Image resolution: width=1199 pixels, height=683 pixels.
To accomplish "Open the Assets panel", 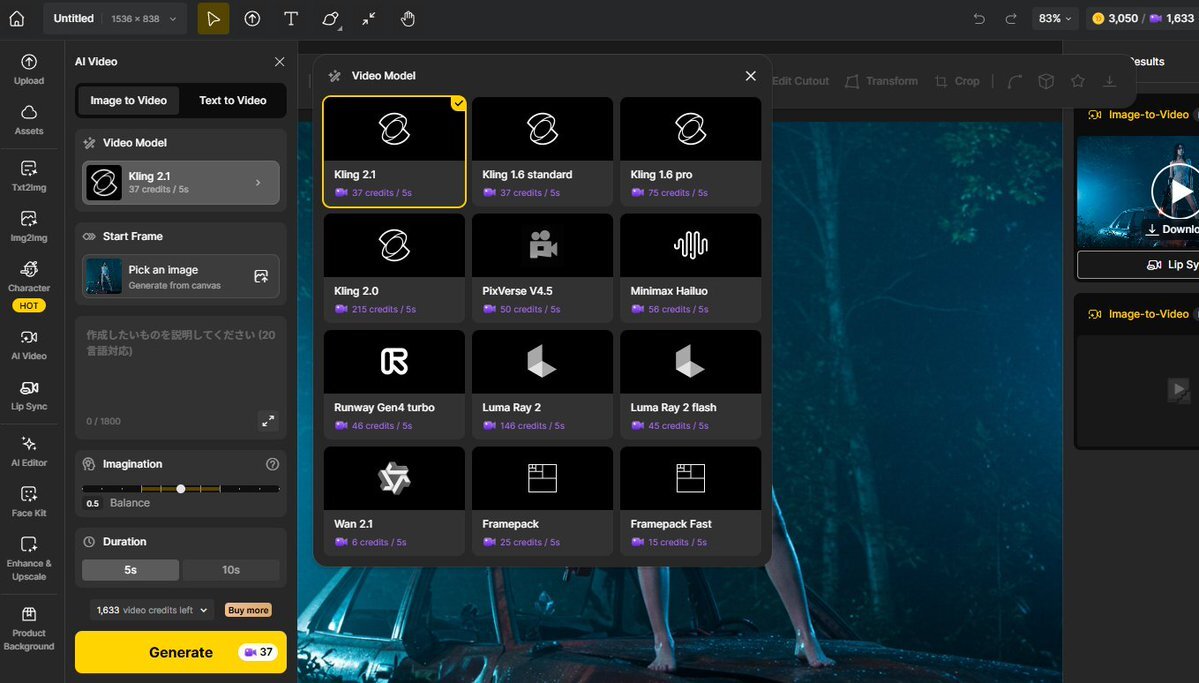I will (29, 120).
